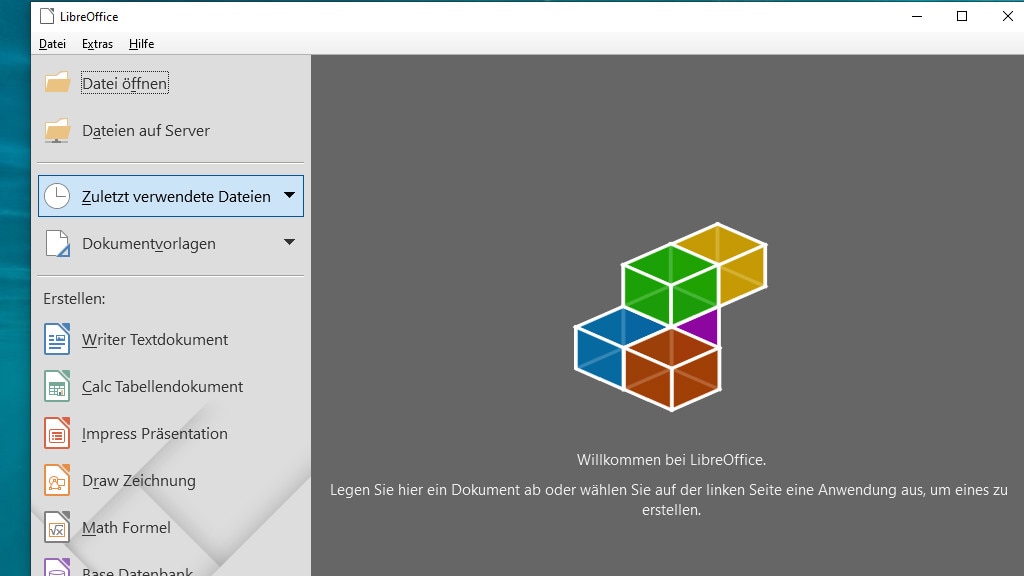Show Dokumentvorlagen via its label

(148, 244)
